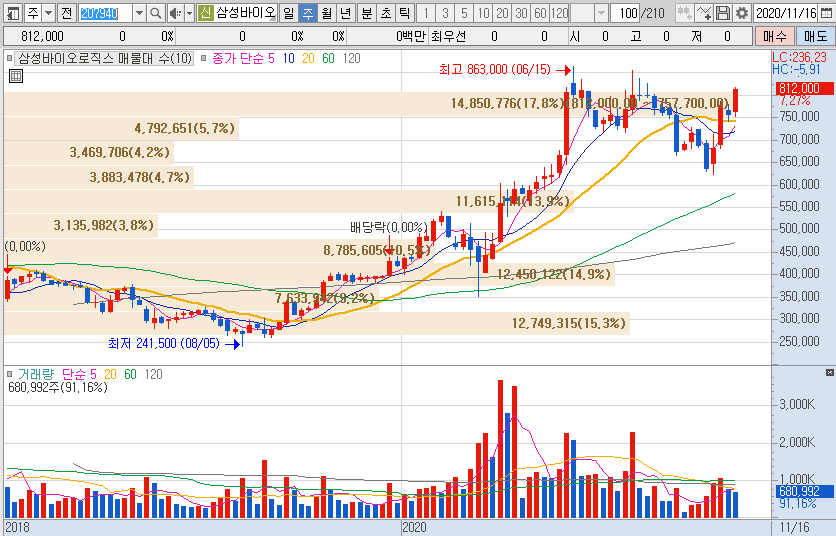Click the 거래량 volume legend label
836x536 pixels.
pyautogui.click(x=37, y=374)
